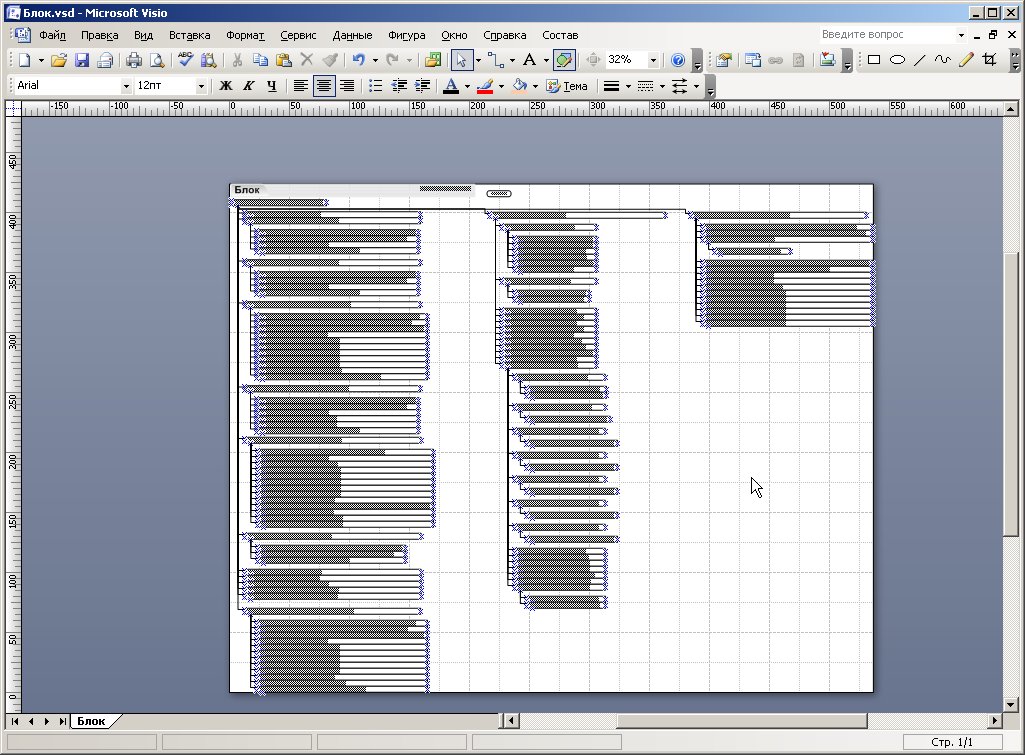Screen dimensions: 1025x755
Task: Open the Файл menu
Action: pyautogui.click(x=52, y=35)
